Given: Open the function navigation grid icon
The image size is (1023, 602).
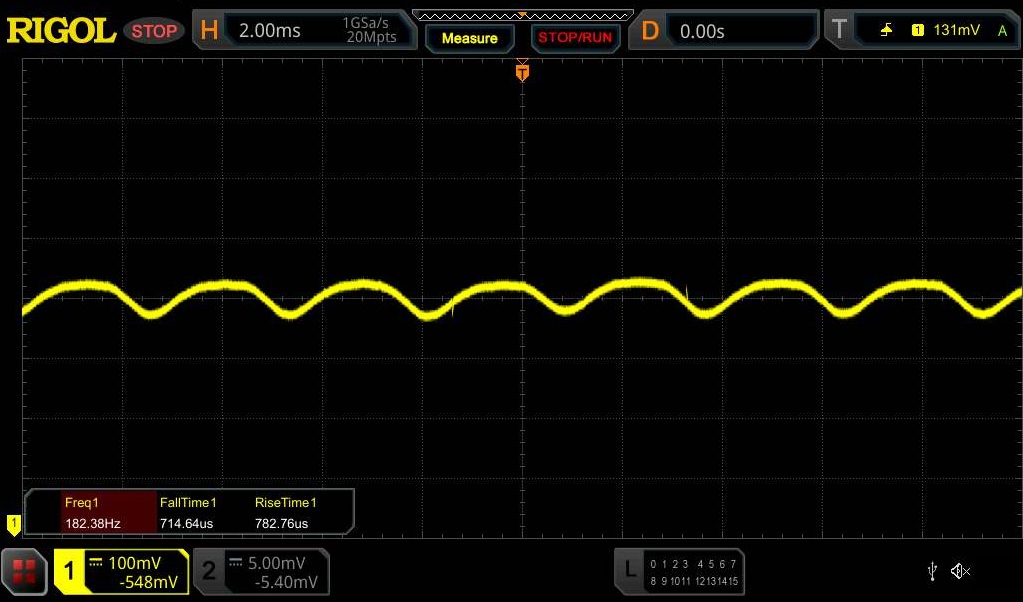Looking at the screenshot, I should [25, 572].
